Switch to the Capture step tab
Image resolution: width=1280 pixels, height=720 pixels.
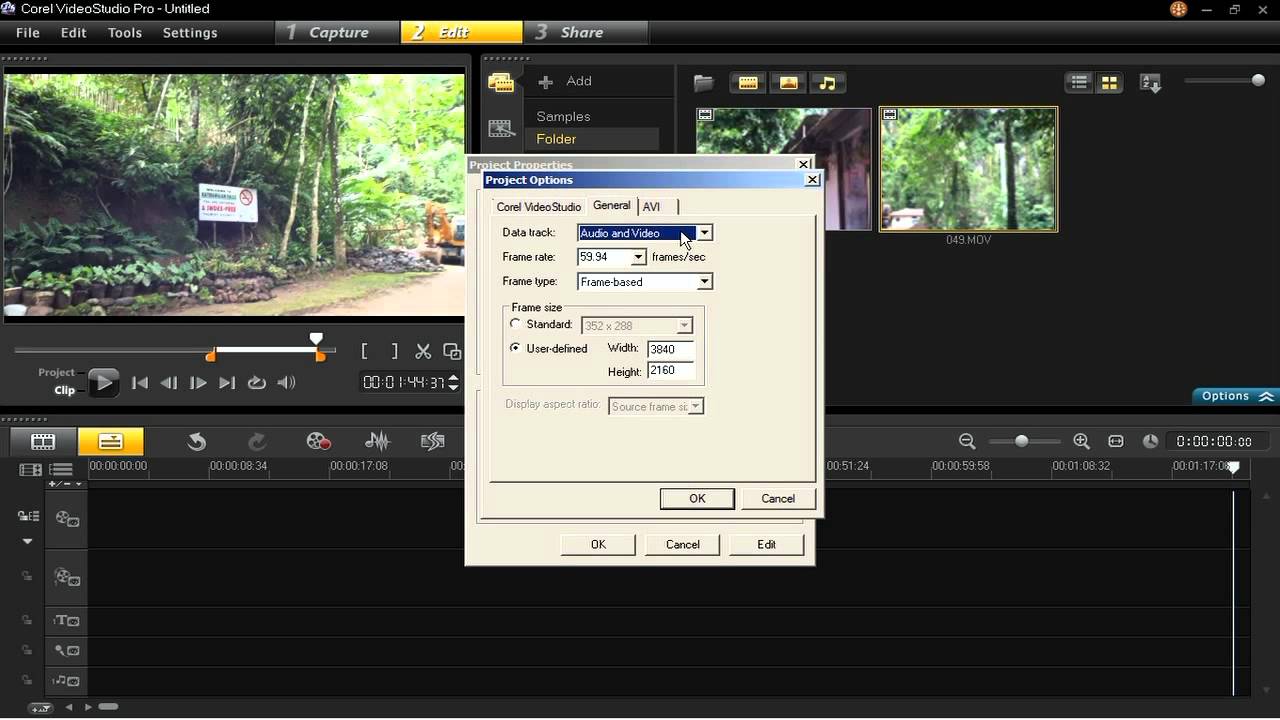click(338, 32)
